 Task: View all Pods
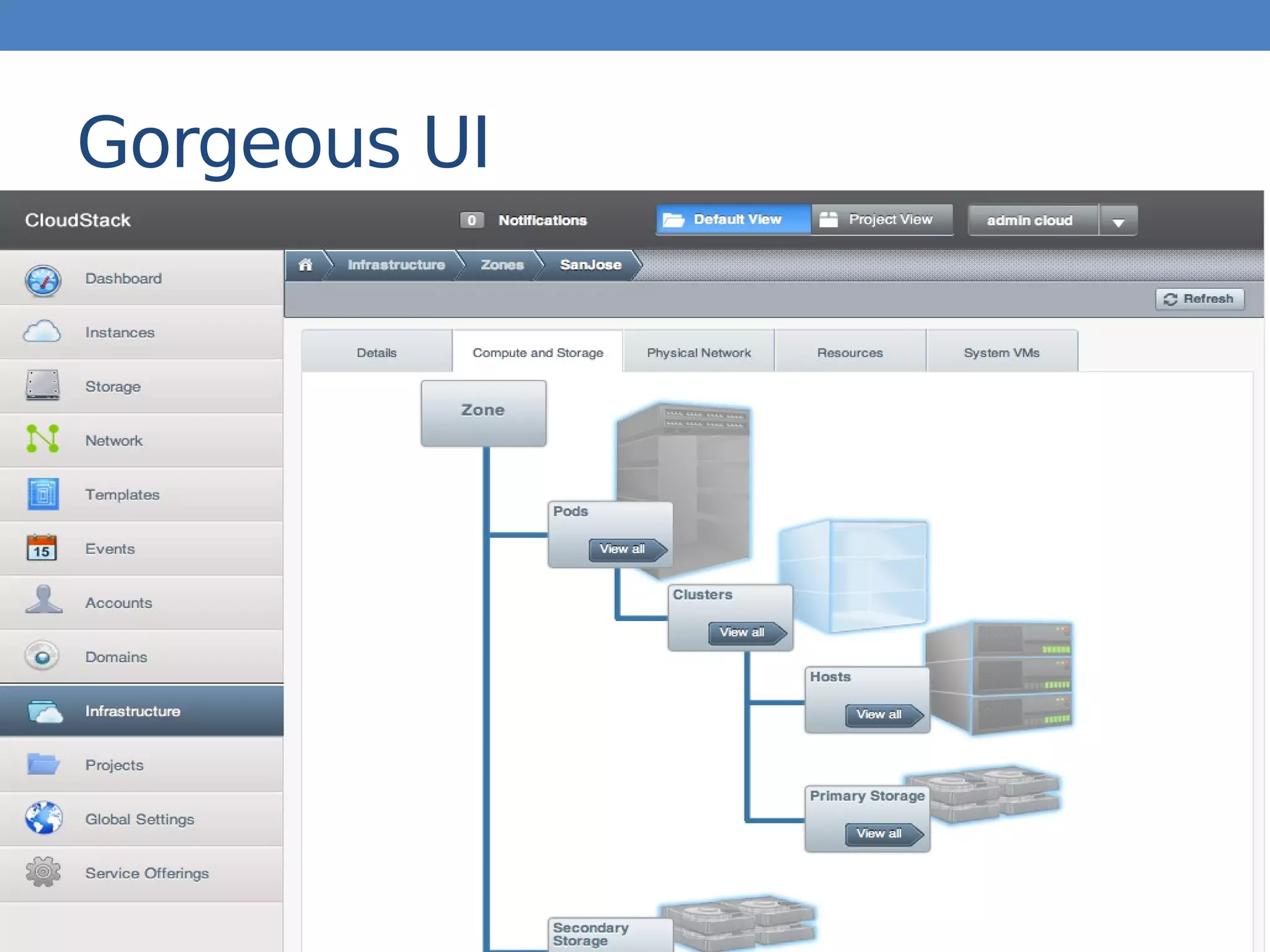[626, 549]
